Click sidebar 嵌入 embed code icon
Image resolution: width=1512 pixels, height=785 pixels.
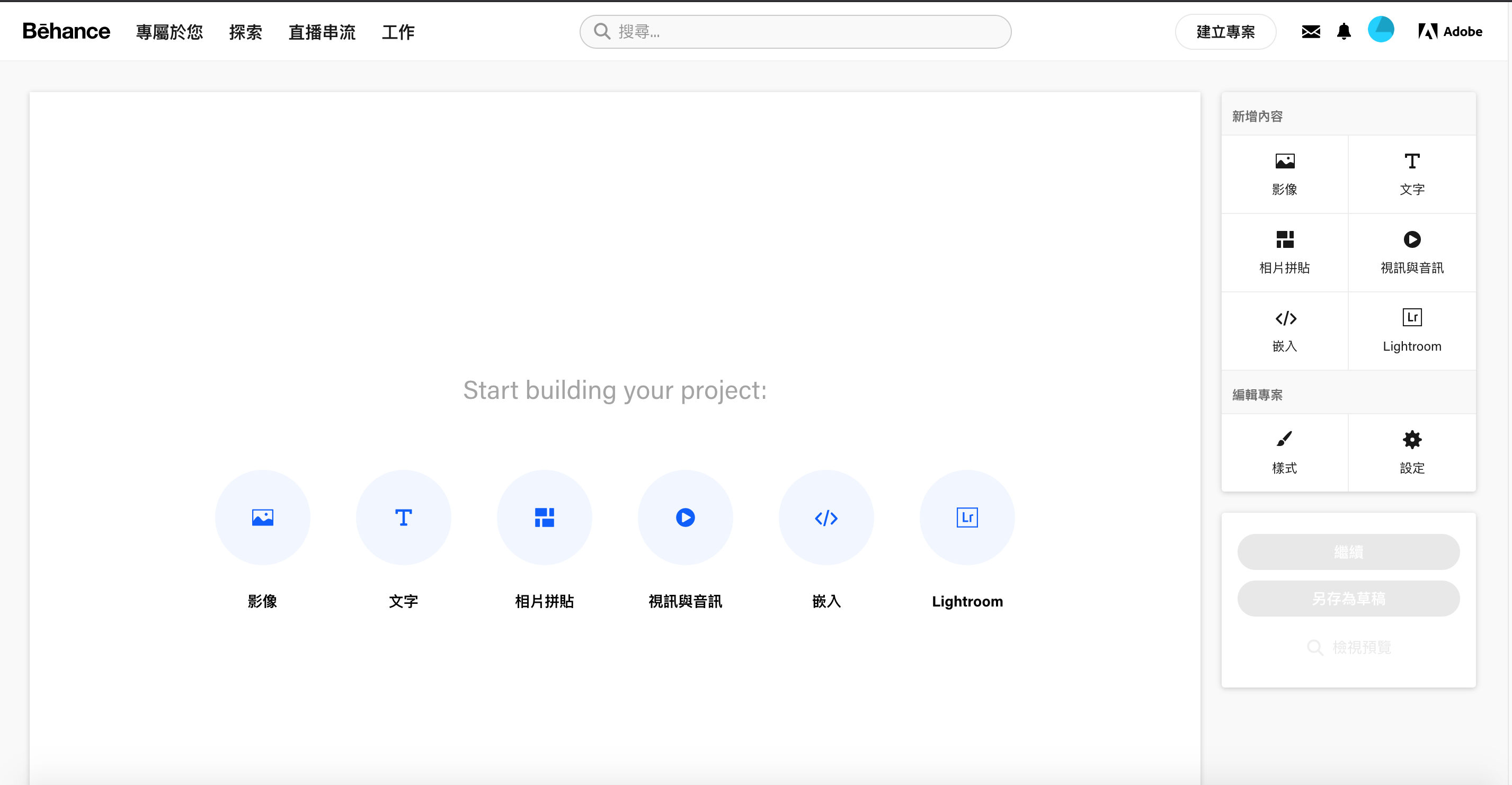pos(1284,331)
